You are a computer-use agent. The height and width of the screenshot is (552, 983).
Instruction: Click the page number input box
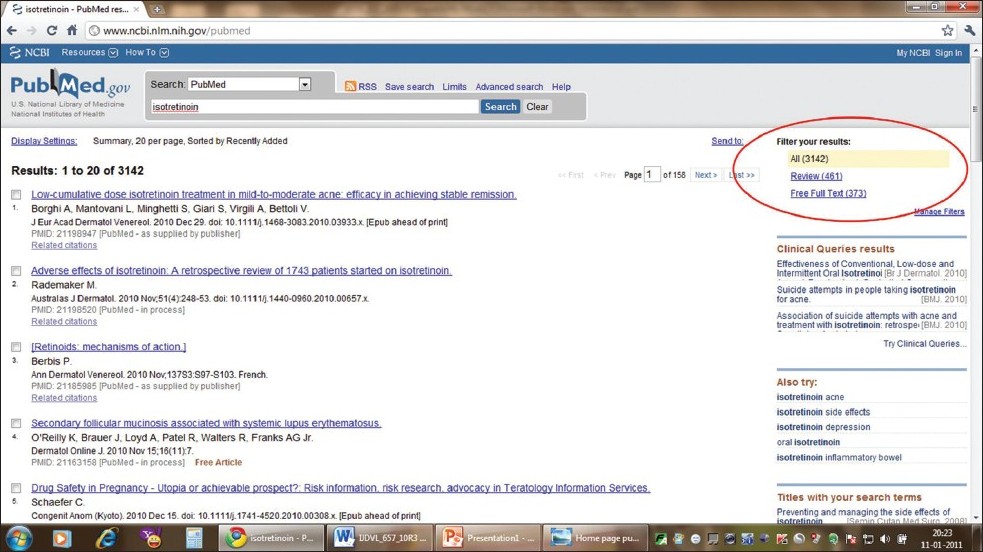pos(652,174)
